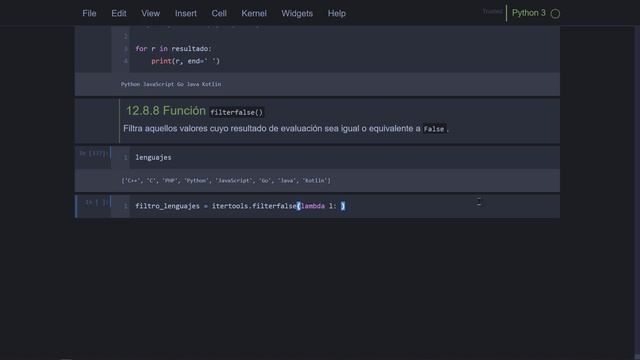Screen dimensions: 640x360
Task: Click the 'lambda' keyword in the cell
Action: (x=313, y=206)
